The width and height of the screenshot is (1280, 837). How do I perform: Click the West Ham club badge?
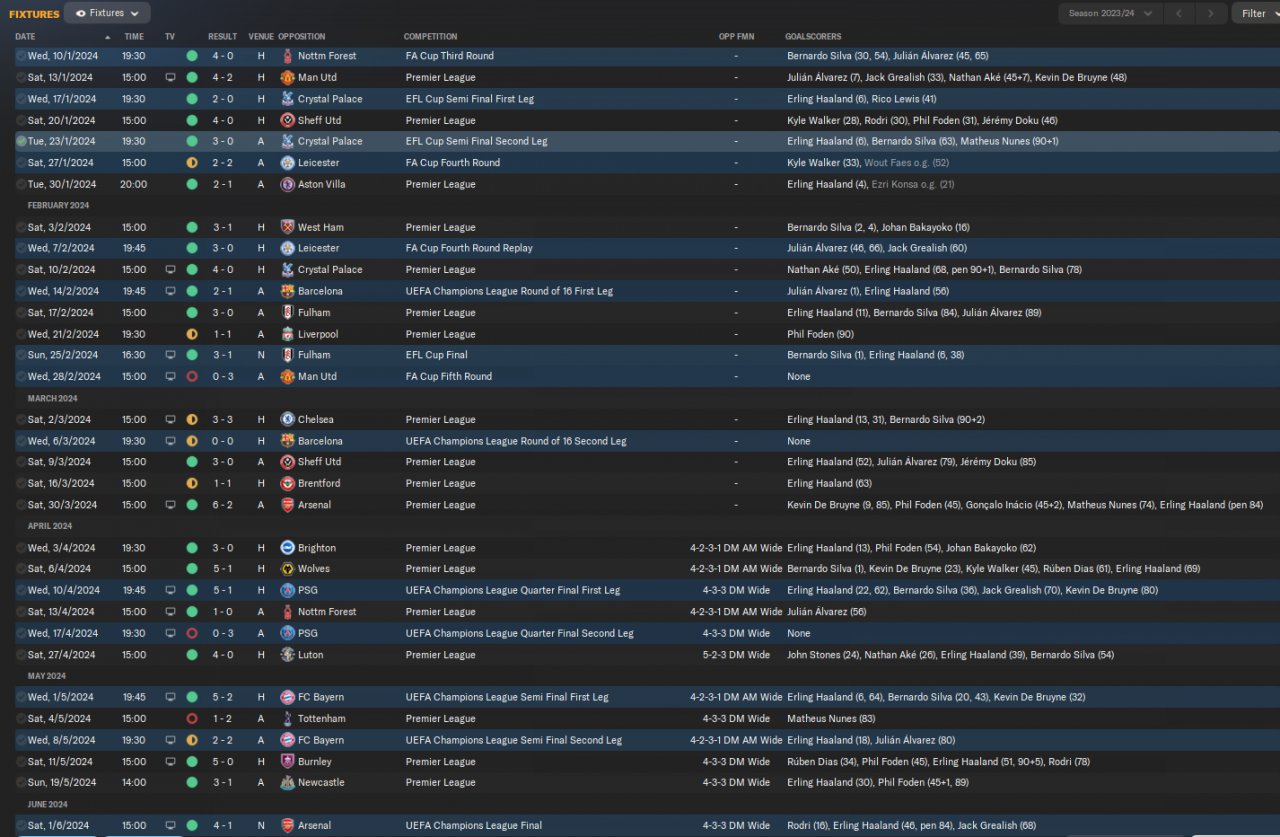pos(288,227)
